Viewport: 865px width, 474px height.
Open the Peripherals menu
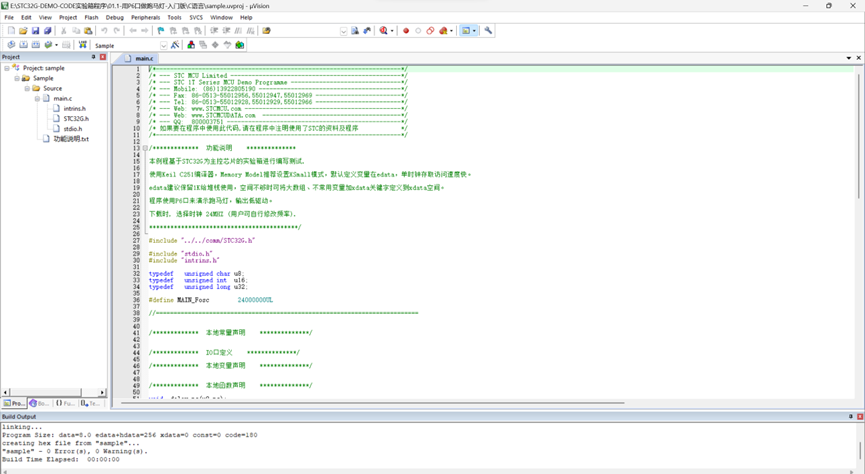tap(146, 18)
